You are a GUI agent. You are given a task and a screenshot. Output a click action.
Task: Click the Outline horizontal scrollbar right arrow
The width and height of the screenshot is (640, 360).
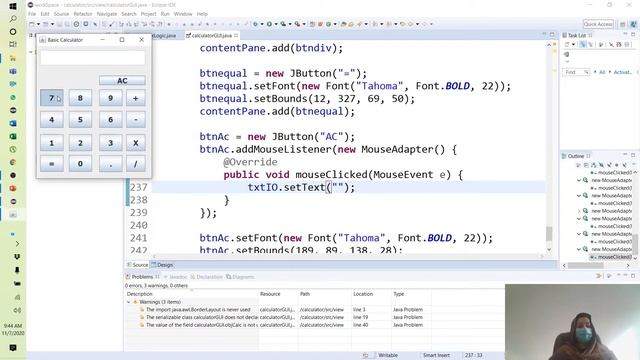pos(628,266)
